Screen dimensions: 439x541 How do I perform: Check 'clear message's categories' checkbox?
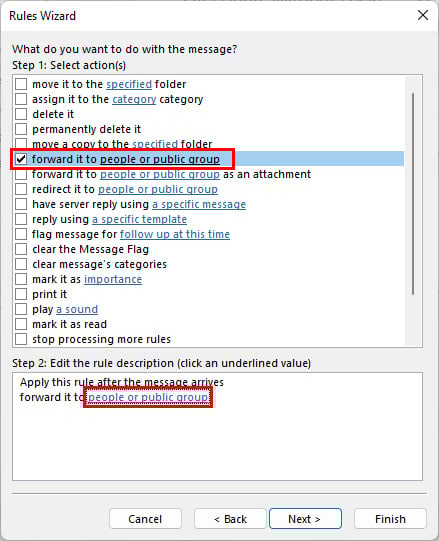point(21,264)
